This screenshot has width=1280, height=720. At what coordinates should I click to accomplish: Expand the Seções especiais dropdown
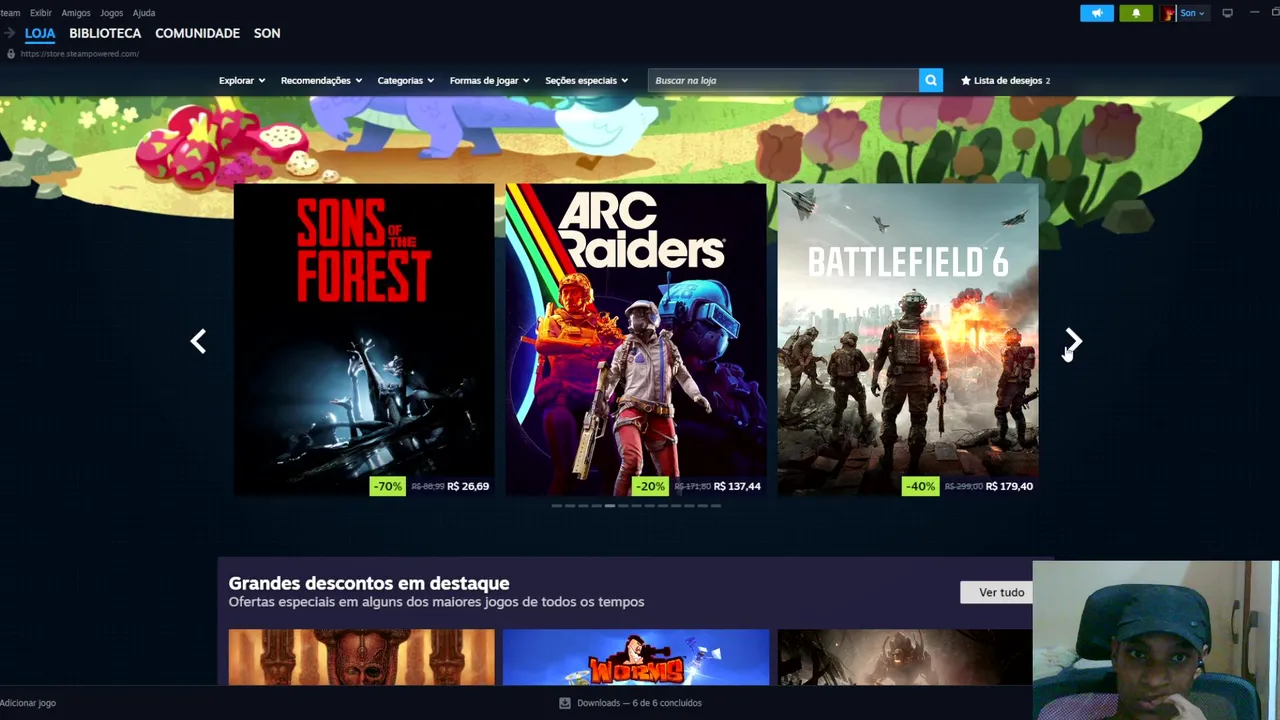pos(587,80)
